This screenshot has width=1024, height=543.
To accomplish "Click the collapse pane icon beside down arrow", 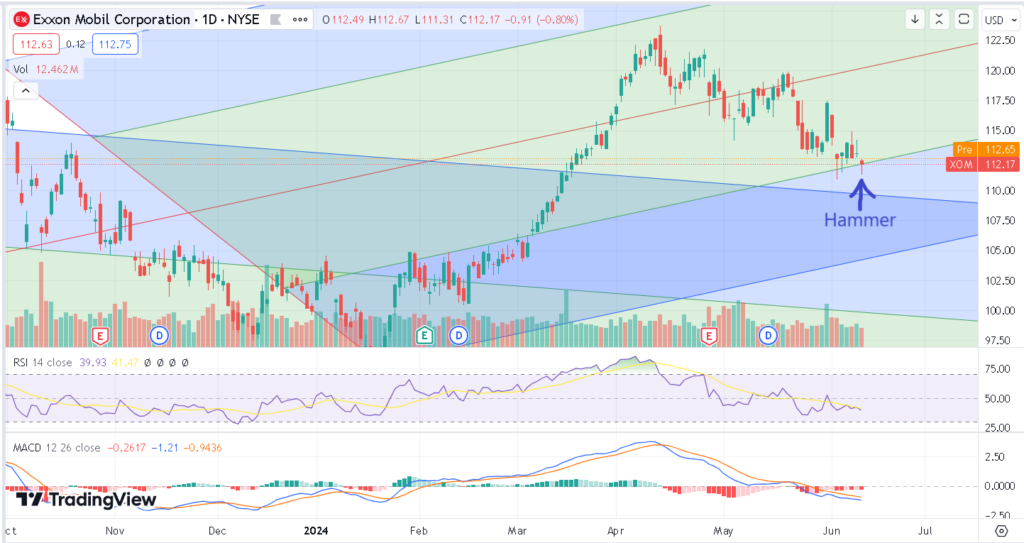I will pos(939,20).
